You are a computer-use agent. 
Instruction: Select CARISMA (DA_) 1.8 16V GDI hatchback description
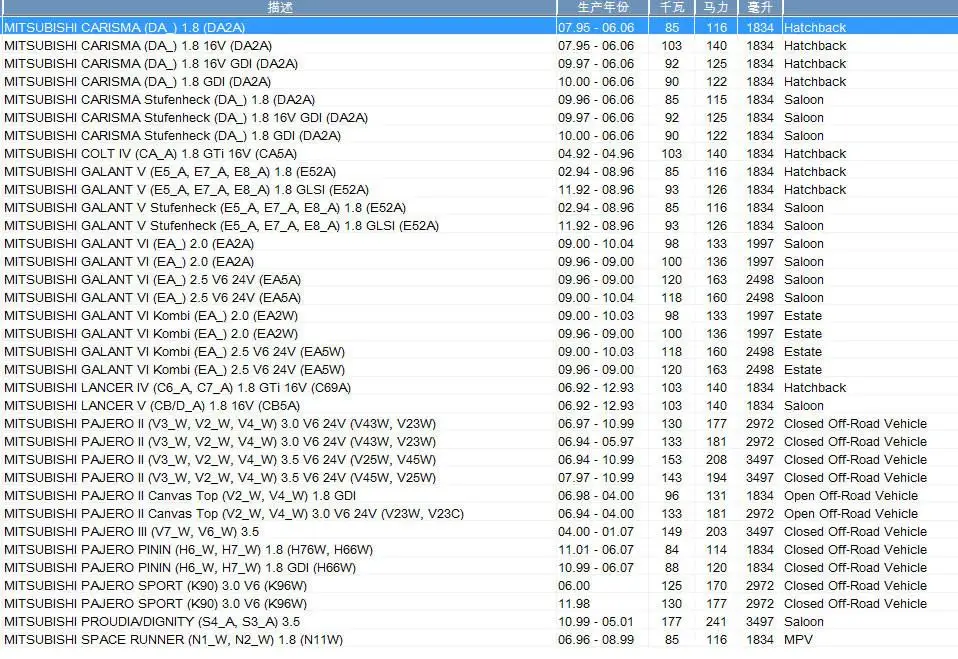(x=151, y=64)
